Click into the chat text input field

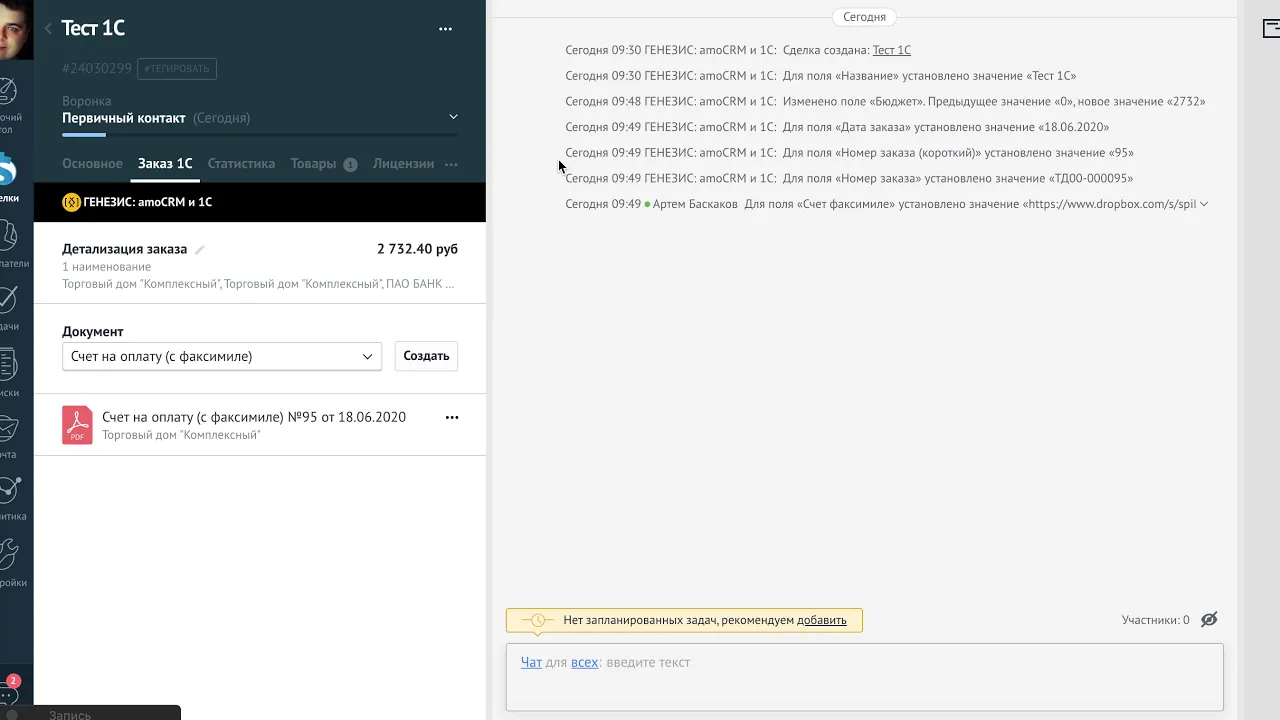click(x=864, y=677)
